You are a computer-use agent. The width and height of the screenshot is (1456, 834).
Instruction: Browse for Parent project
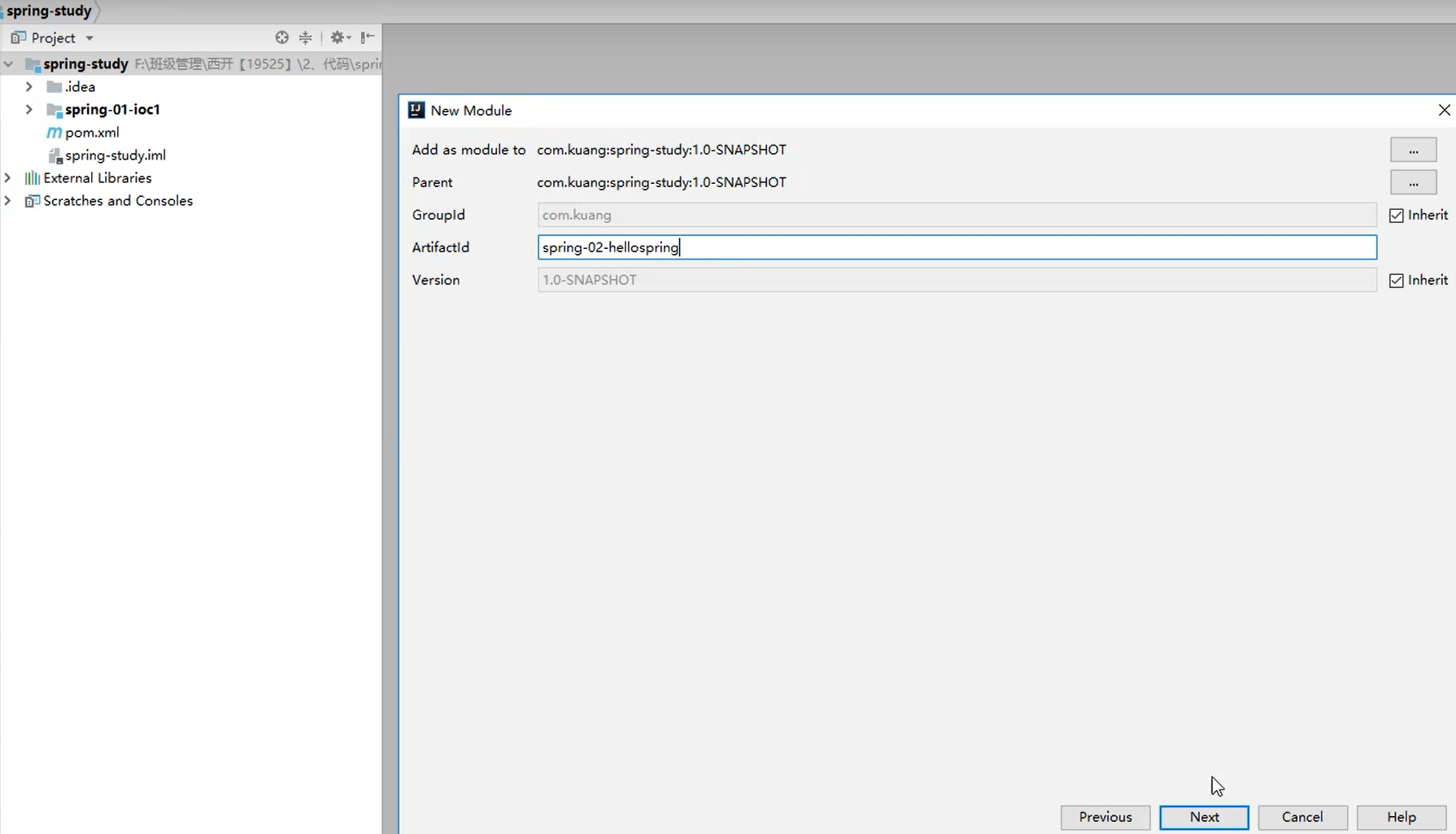coord(1414,182)
